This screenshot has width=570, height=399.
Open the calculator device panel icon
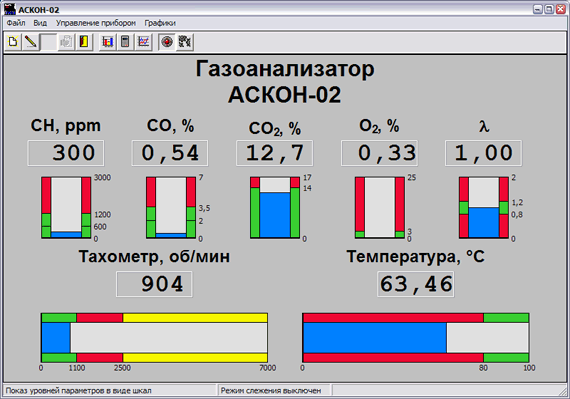click(125, 42)
